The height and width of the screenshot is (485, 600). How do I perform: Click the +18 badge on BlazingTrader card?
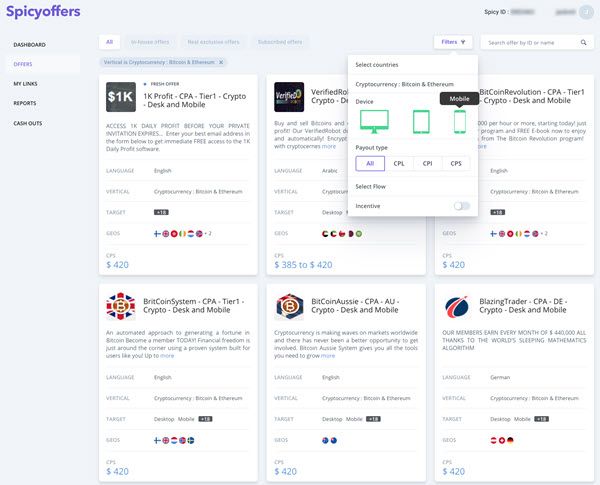(541, 419)
